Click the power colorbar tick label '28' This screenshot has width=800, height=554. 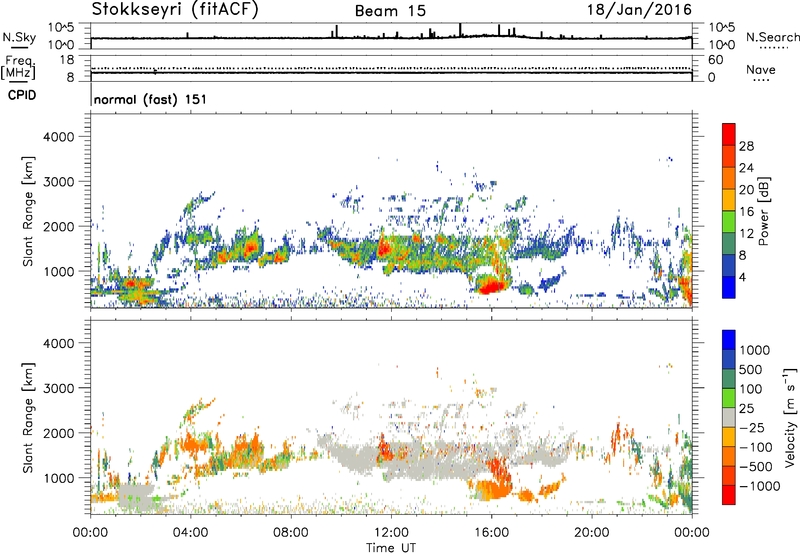[746, 146]
